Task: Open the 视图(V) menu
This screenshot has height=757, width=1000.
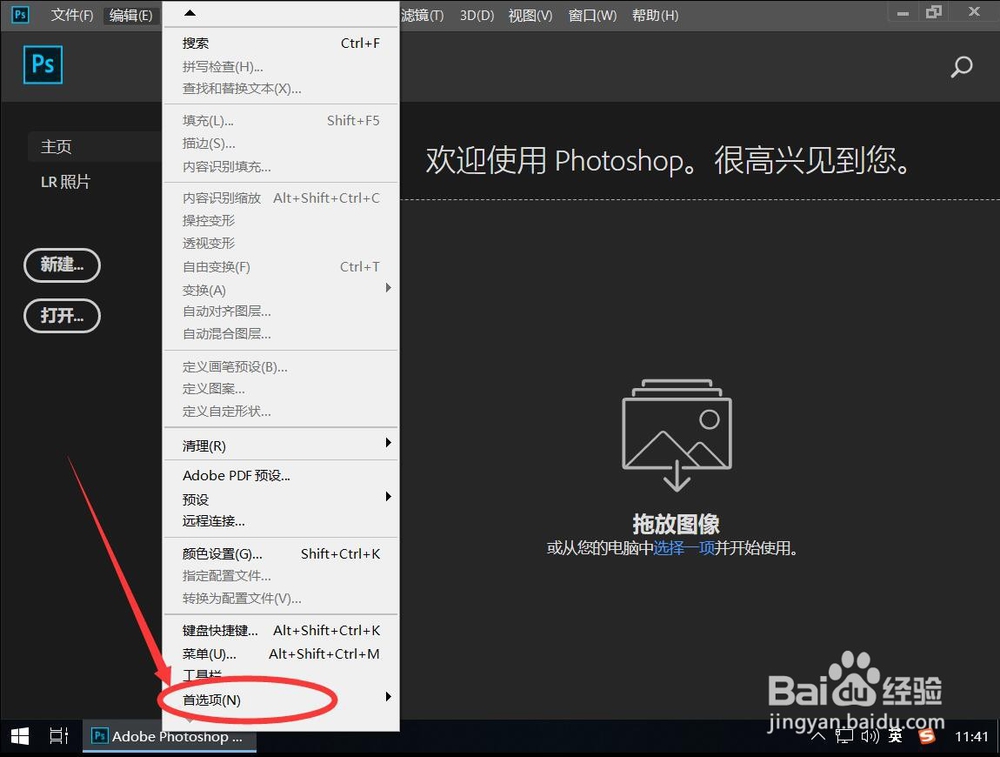Action: click(531, 15)
